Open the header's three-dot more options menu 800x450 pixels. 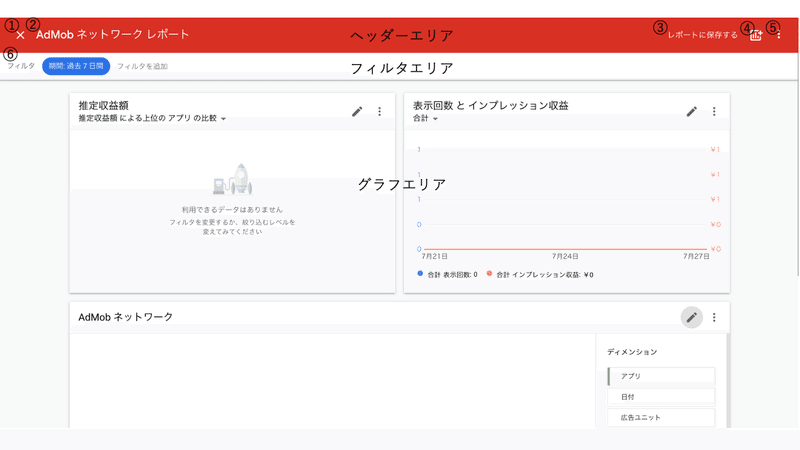(x=779, y=35)
